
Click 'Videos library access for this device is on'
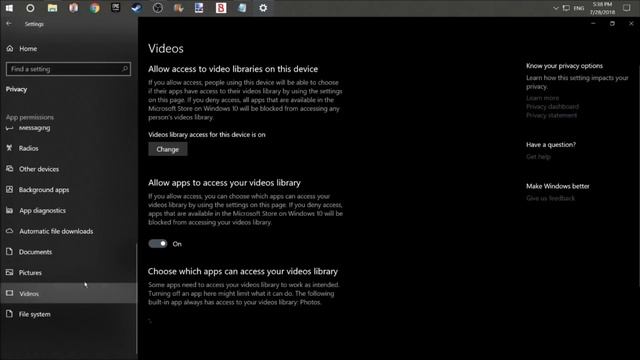[207, 135]
